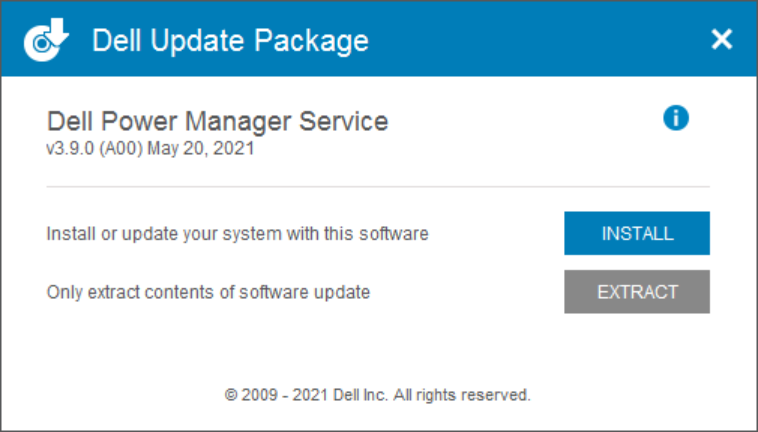758x432 pixels.
Task: Click "Install or update your system" description
Action: point(237,234)
